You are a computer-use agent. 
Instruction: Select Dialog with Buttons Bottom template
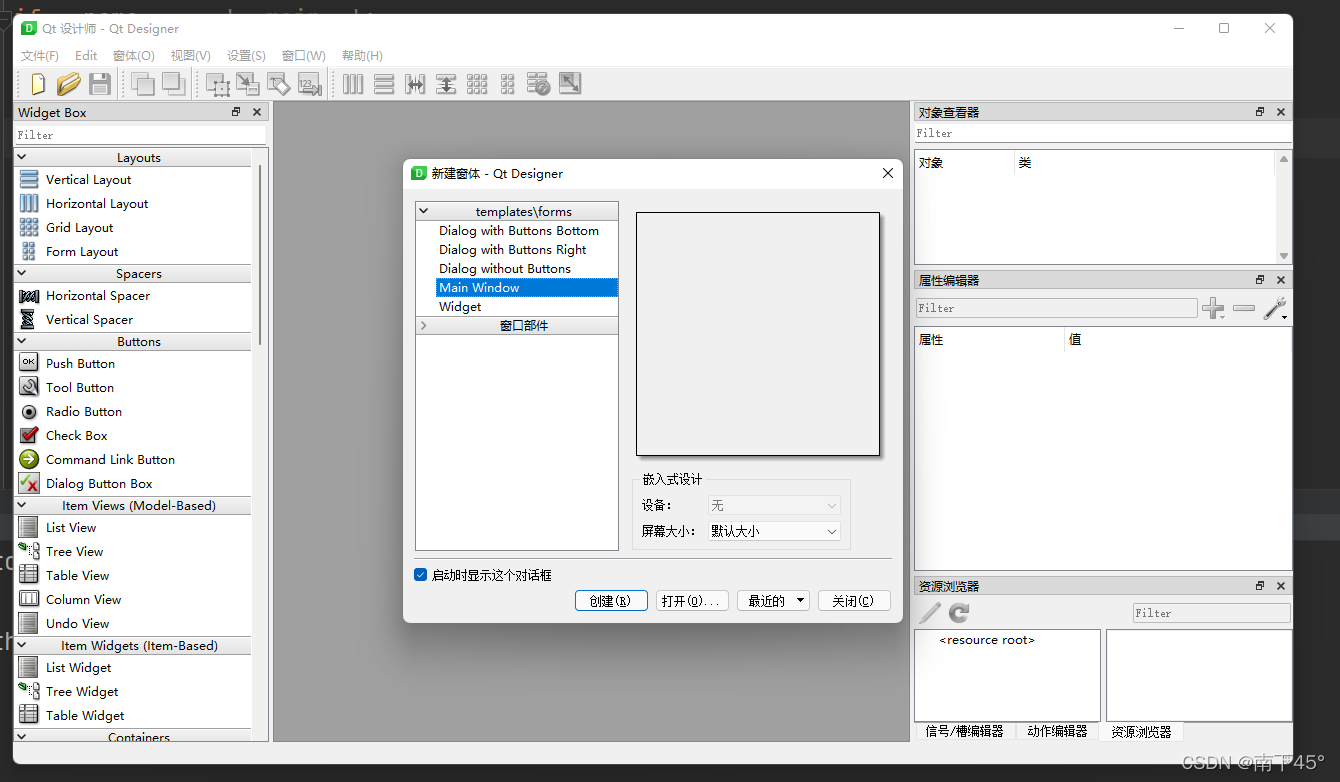pos(518,230)
